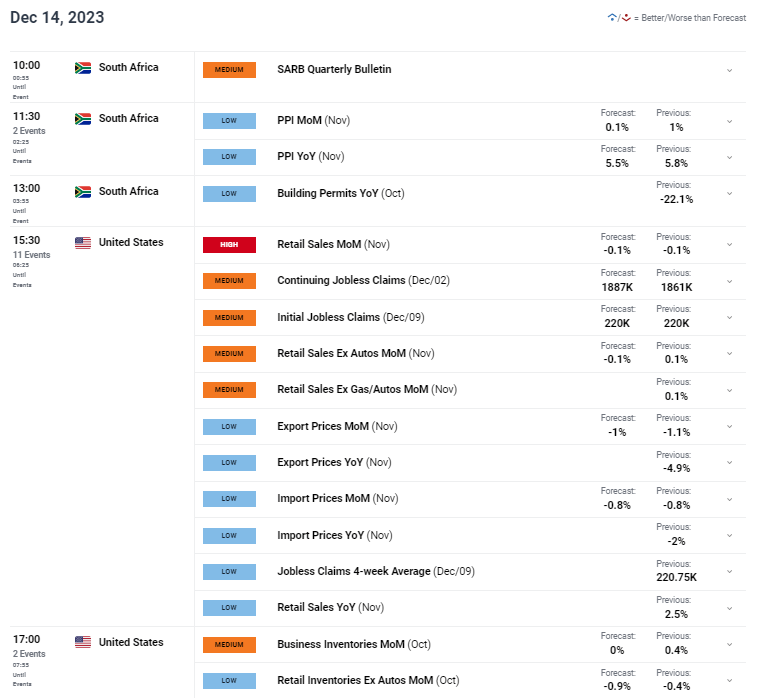Image resolution: width=758 pixels, height=698 pixels.
Task: Click the 10:00 time entry
Action: [x=27, y=65]
